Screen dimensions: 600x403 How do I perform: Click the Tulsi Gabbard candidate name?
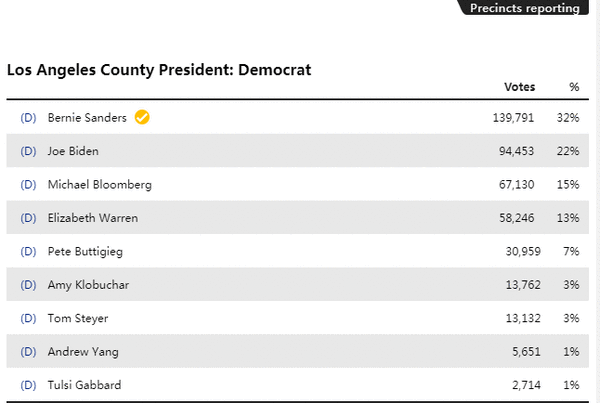84,385
